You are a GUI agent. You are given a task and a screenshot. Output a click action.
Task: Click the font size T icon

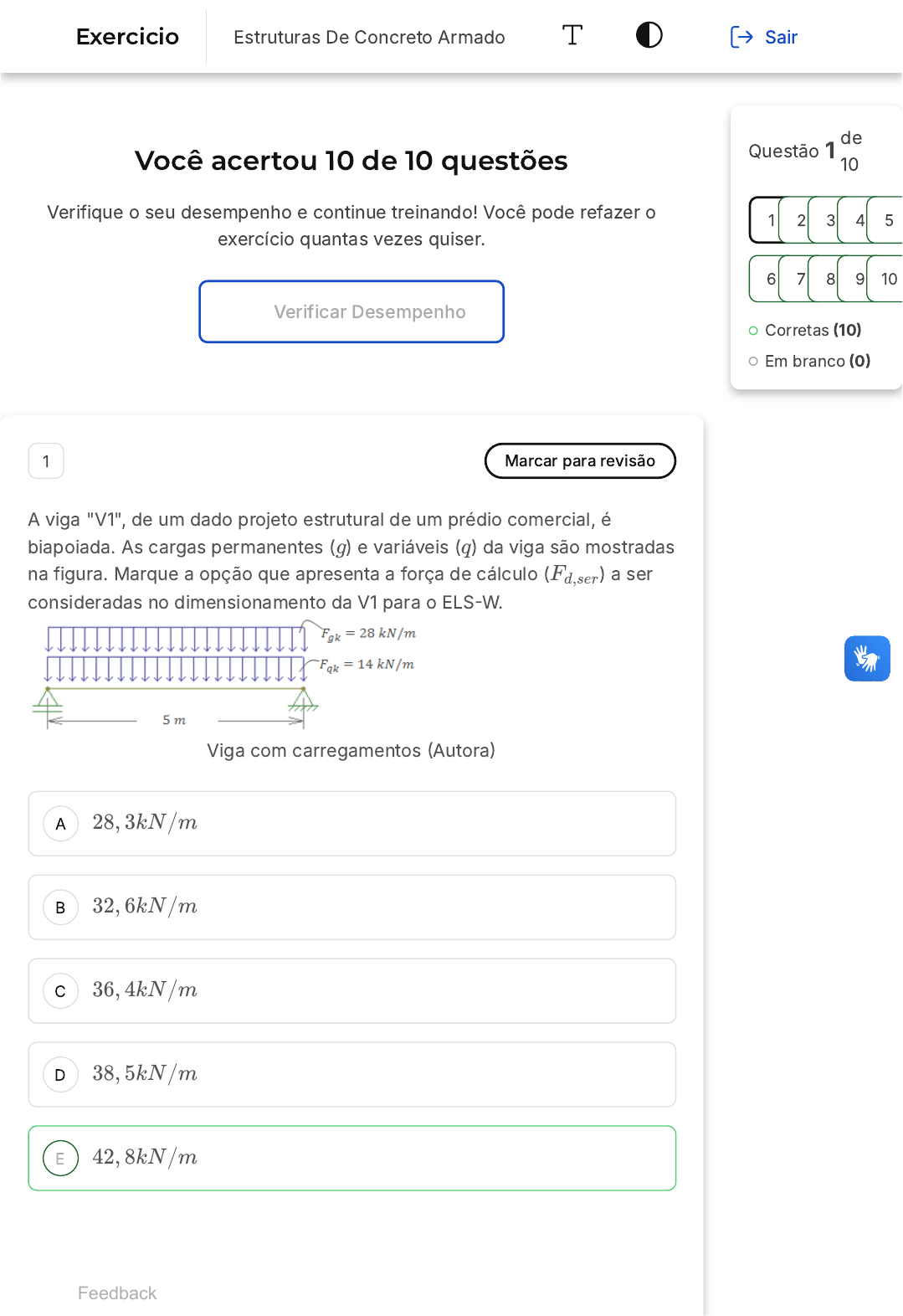click(572, 35)
